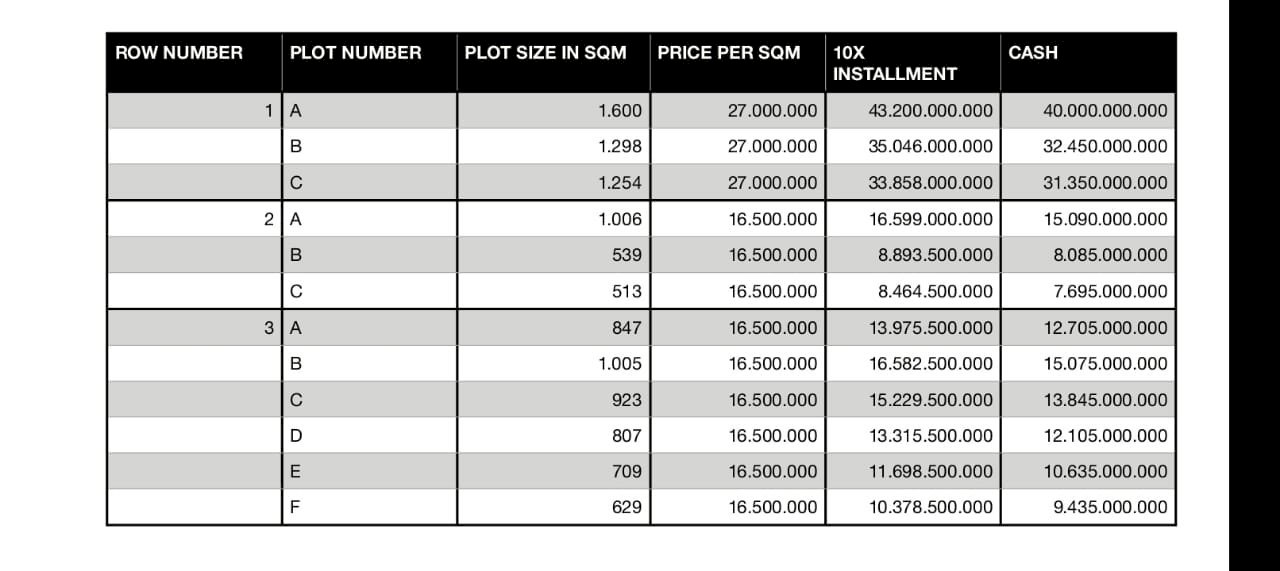Select installment value 43.200.000.000
Viewport: 1280px width, 571px height.
(930, 111)
